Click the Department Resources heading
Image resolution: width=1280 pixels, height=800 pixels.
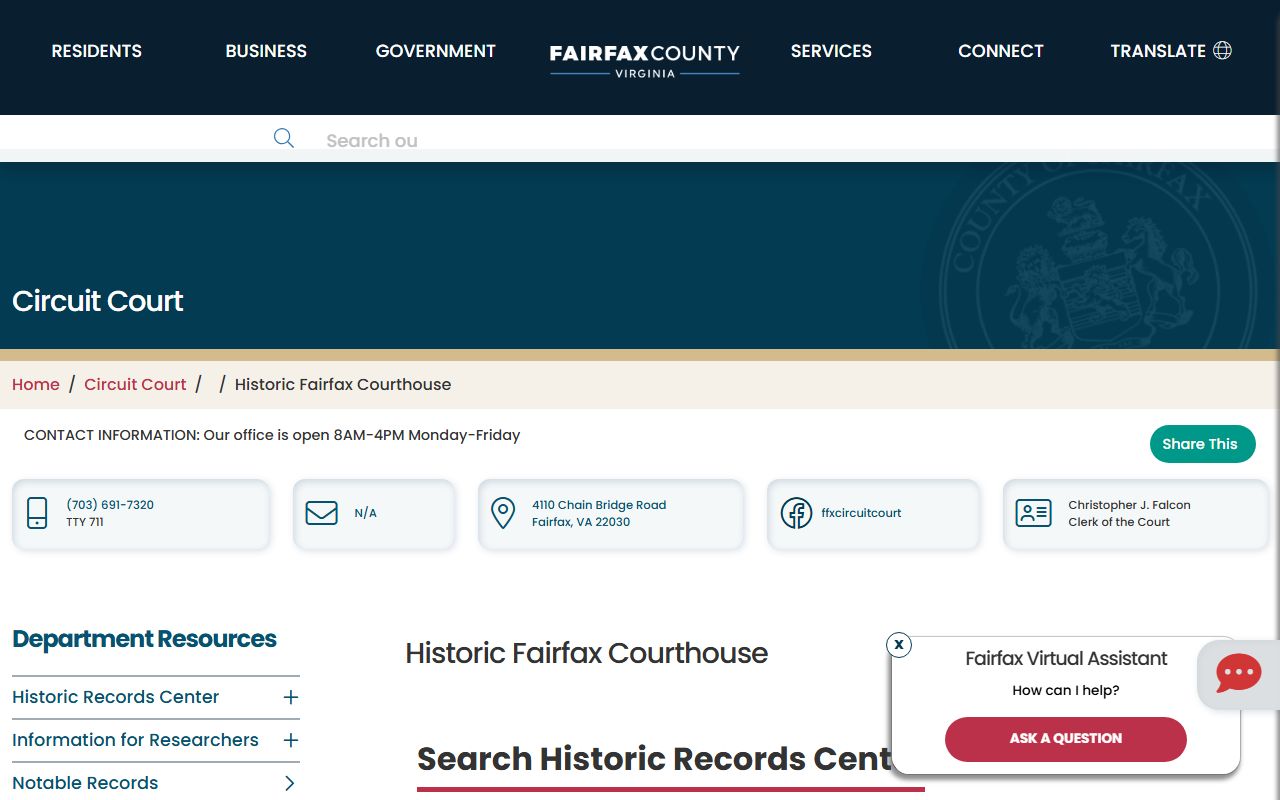coord(144,639)
